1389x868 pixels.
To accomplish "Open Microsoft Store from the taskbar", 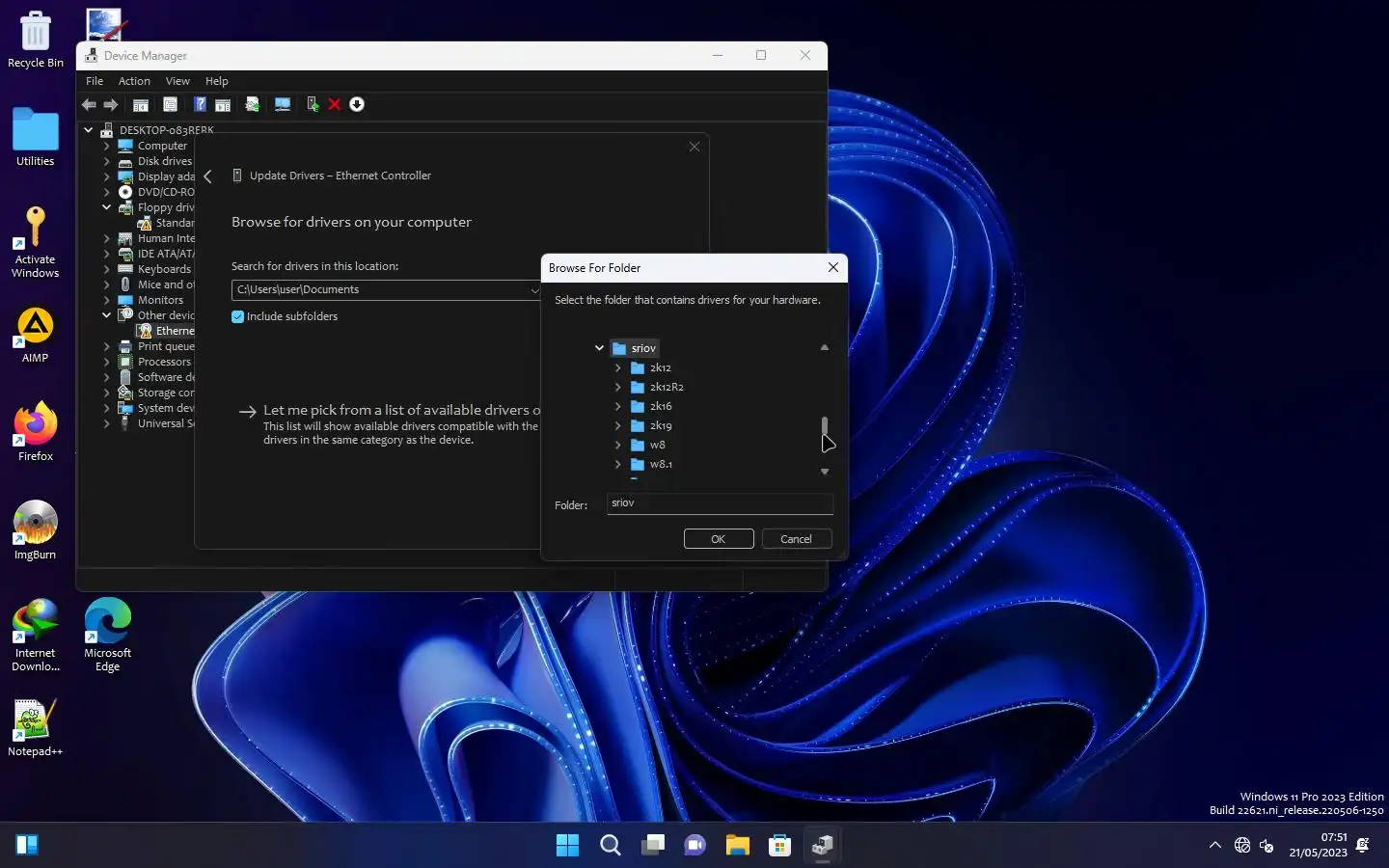I will [780, 846].
